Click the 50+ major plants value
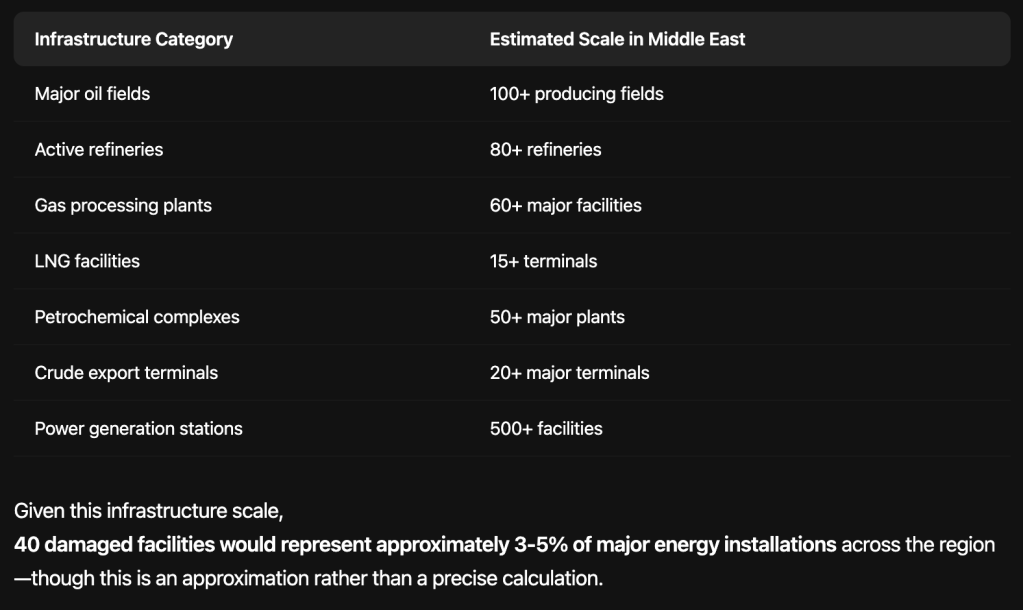Screen dimensions: 1023x610 tap(557, 318)
